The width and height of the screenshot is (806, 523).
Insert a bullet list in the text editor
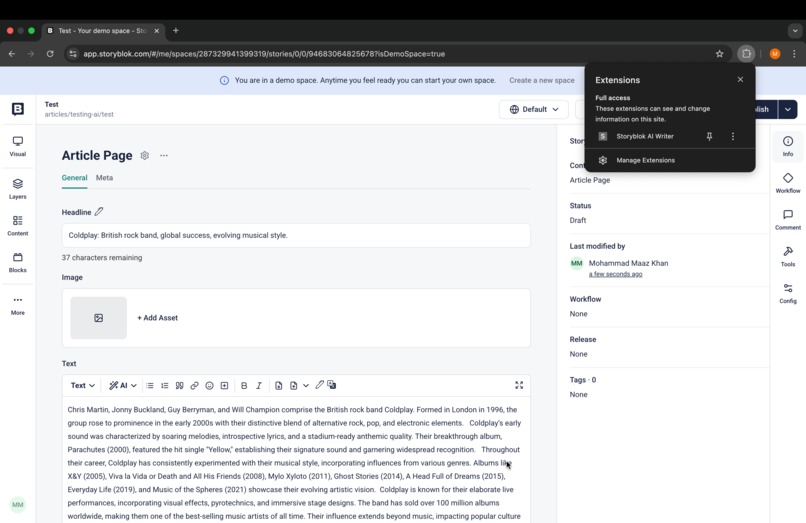[x=150, y=385]
